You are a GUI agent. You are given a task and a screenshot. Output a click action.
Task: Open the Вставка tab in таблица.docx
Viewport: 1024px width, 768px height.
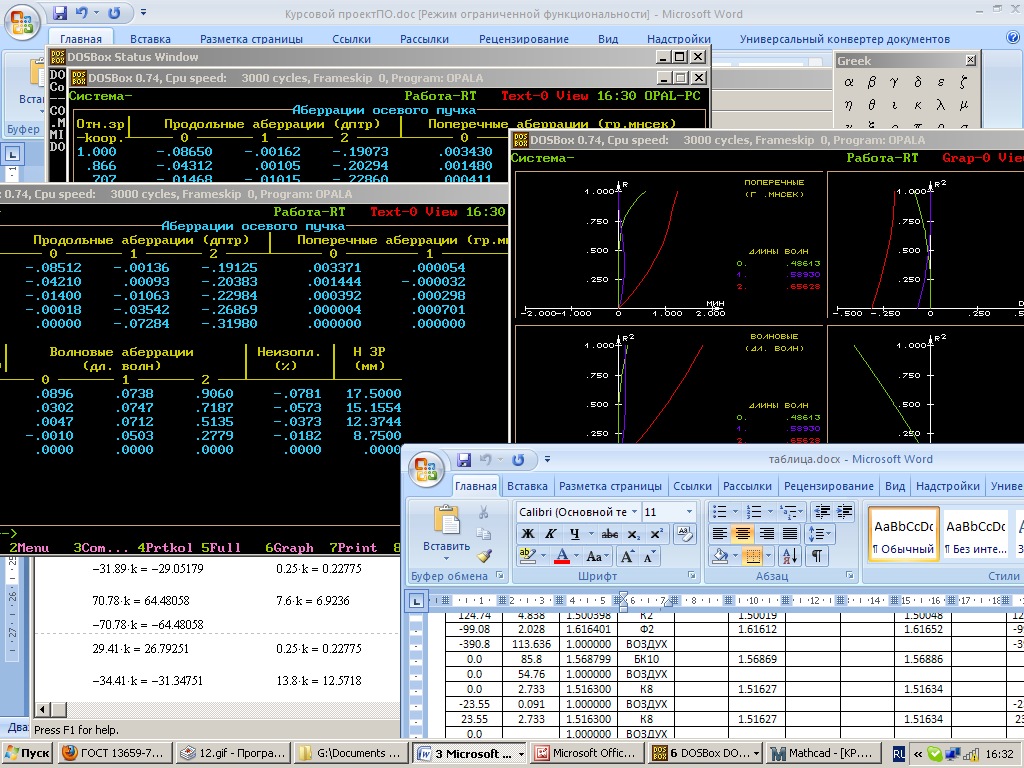[527, 486]
